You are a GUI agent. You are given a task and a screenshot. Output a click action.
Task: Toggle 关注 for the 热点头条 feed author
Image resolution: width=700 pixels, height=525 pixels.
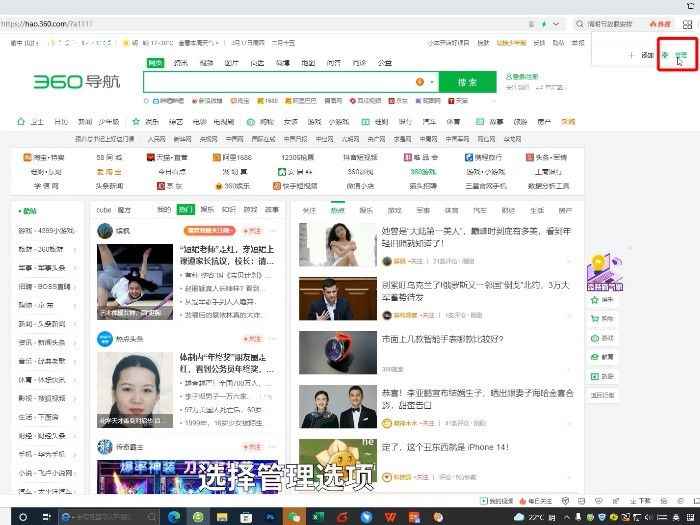pyautogui.click(x=252, y=339)
